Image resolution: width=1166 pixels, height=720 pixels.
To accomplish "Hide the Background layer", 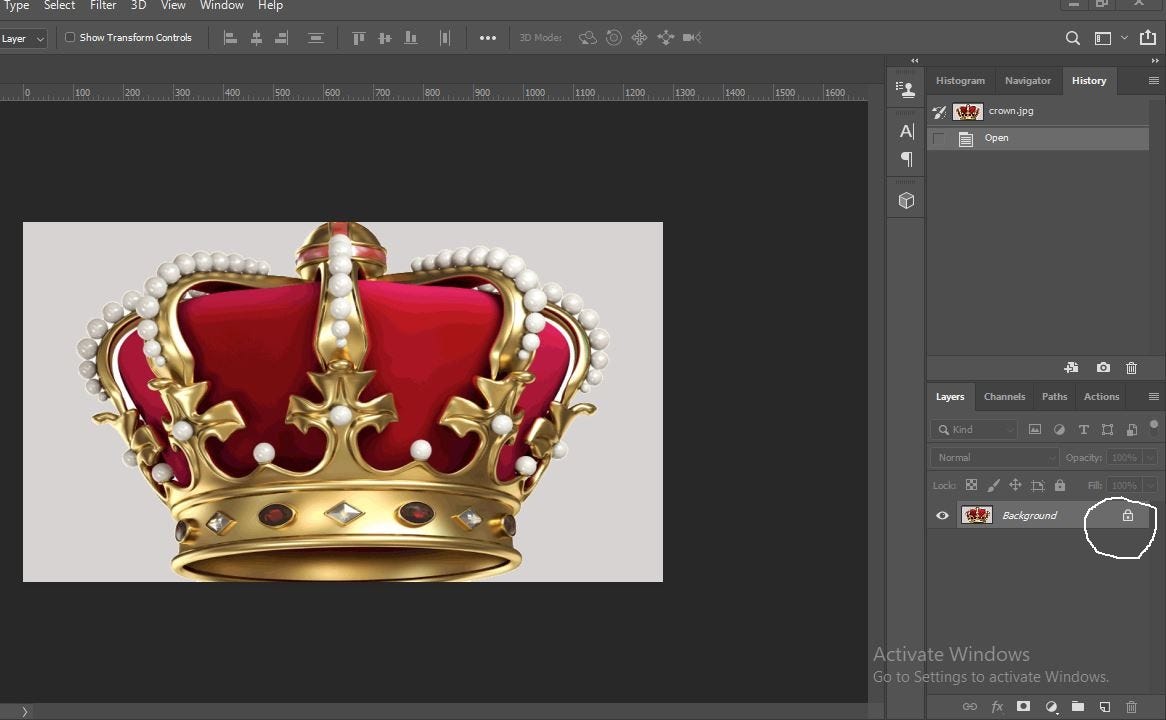I will (941, 515).
